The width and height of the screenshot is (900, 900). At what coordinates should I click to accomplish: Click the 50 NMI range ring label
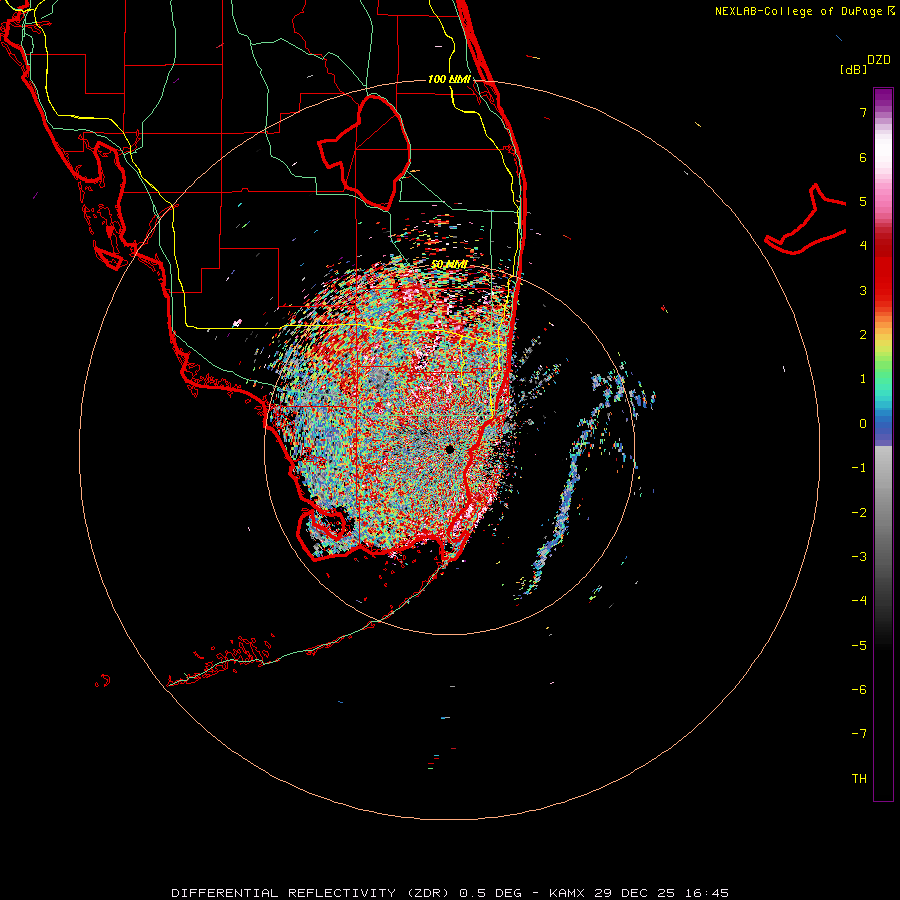(449, 265)
